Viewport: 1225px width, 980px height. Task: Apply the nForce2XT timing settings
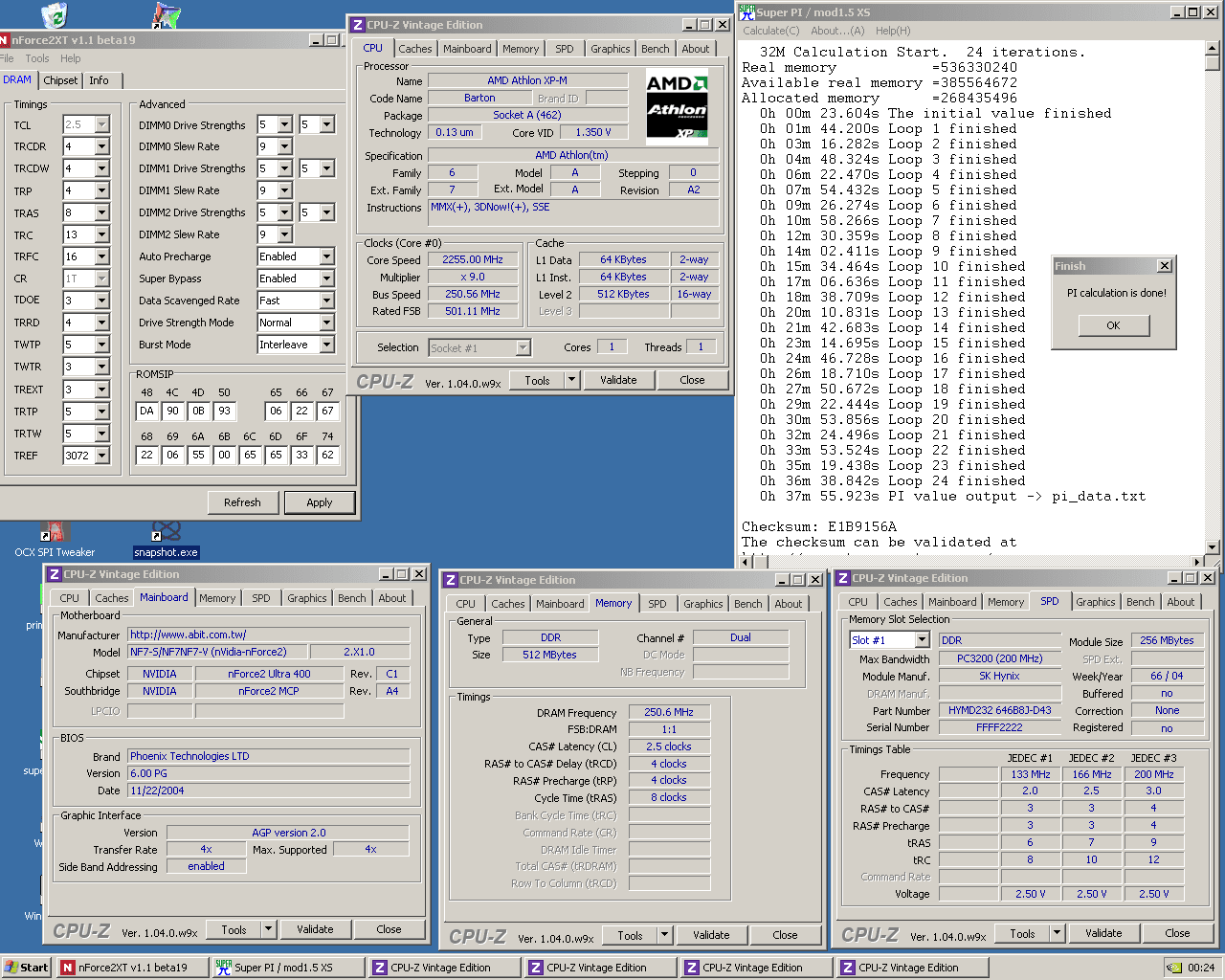(x=320, y=502)
